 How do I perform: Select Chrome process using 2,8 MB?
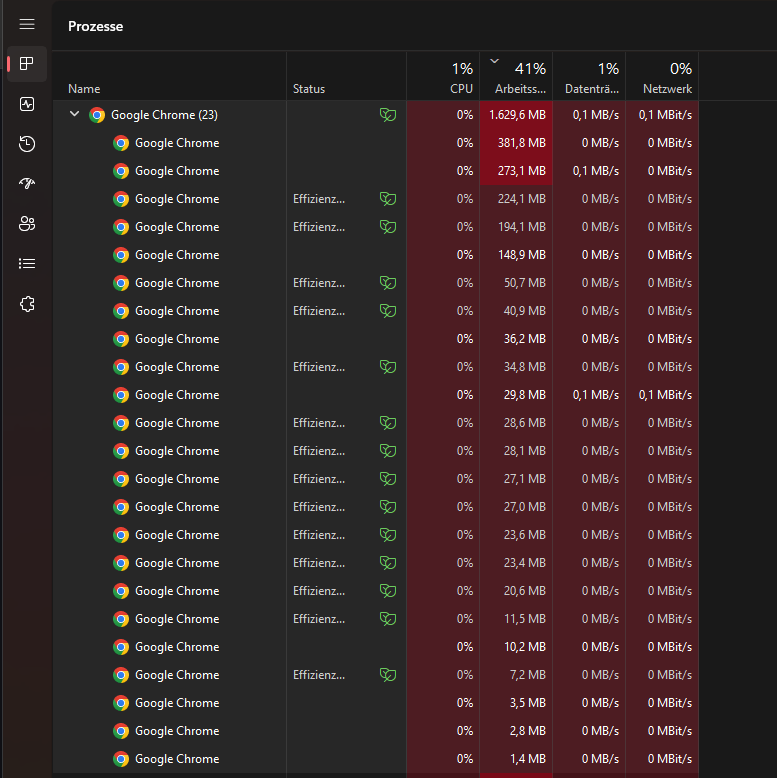pyautogui.click(x=376, y=731)
